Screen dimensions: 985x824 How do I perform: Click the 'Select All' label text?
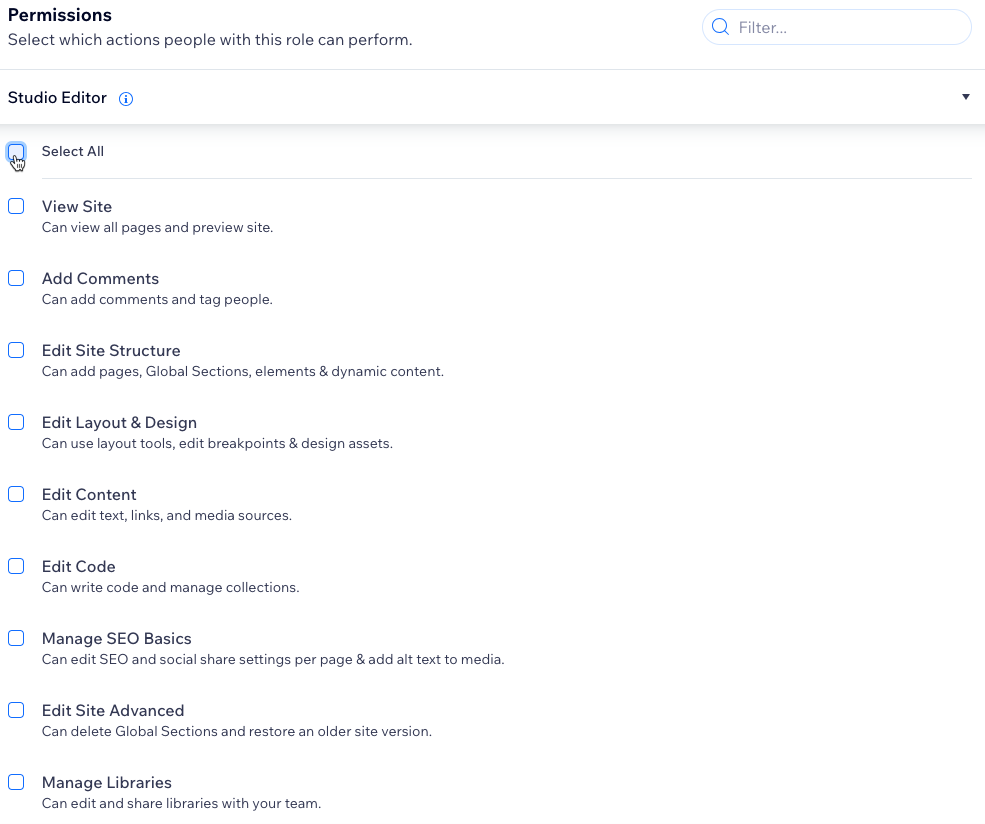point(73,152)
